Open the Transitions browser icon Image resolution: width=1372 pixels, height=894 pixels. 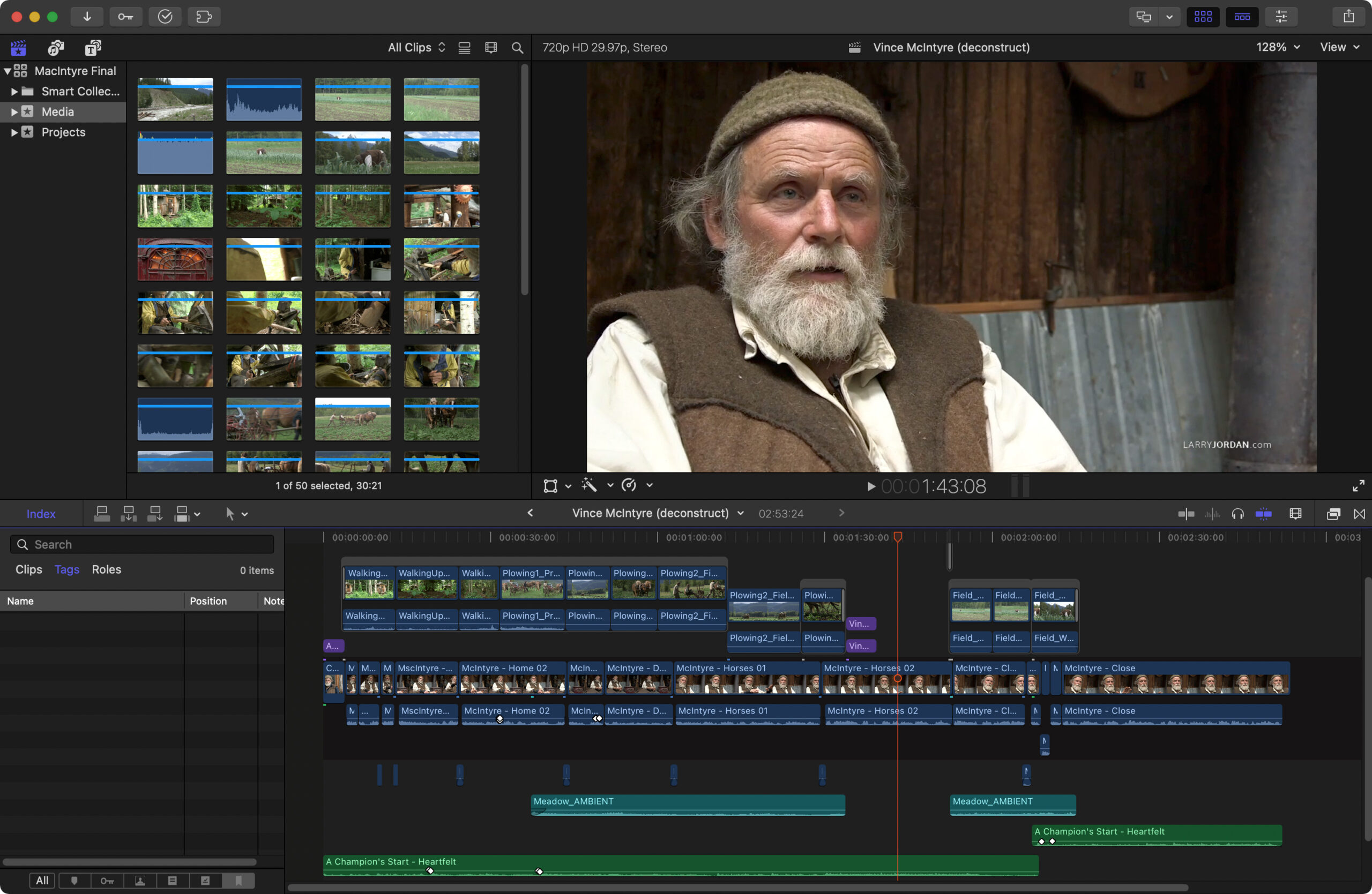(1359, 513)
